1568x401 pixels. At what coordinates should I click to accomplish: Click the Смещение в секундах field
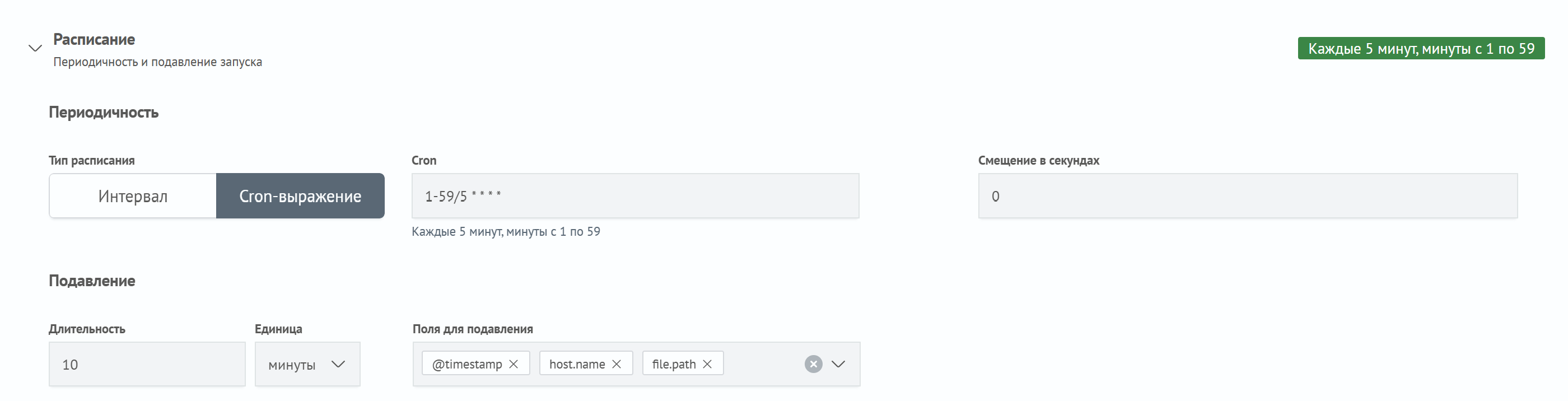click(x=1247, y=196)
